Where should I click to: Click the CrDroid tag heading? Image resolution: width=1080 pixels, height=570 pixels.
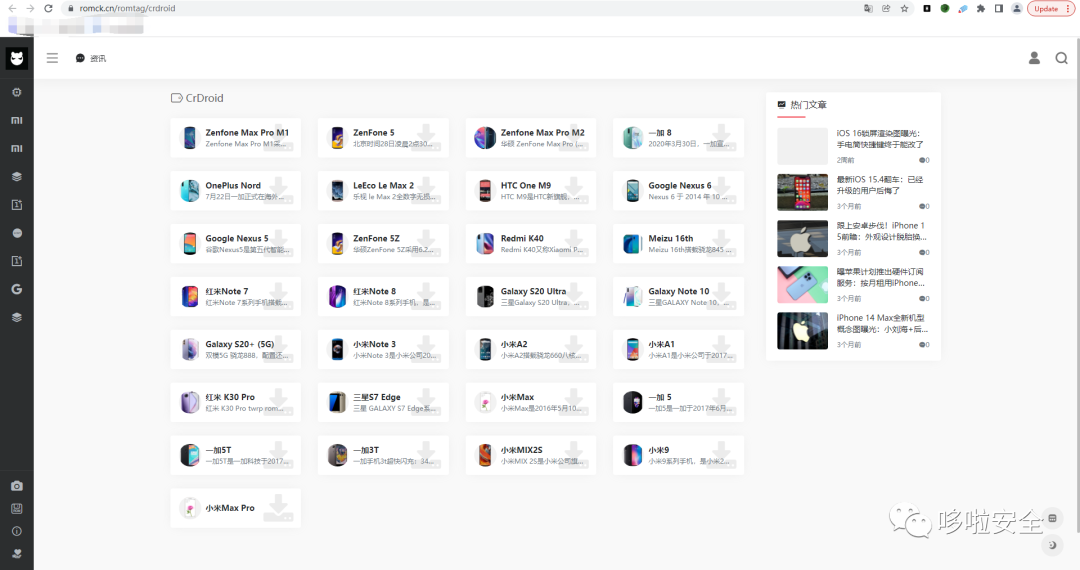pos(198,98)
